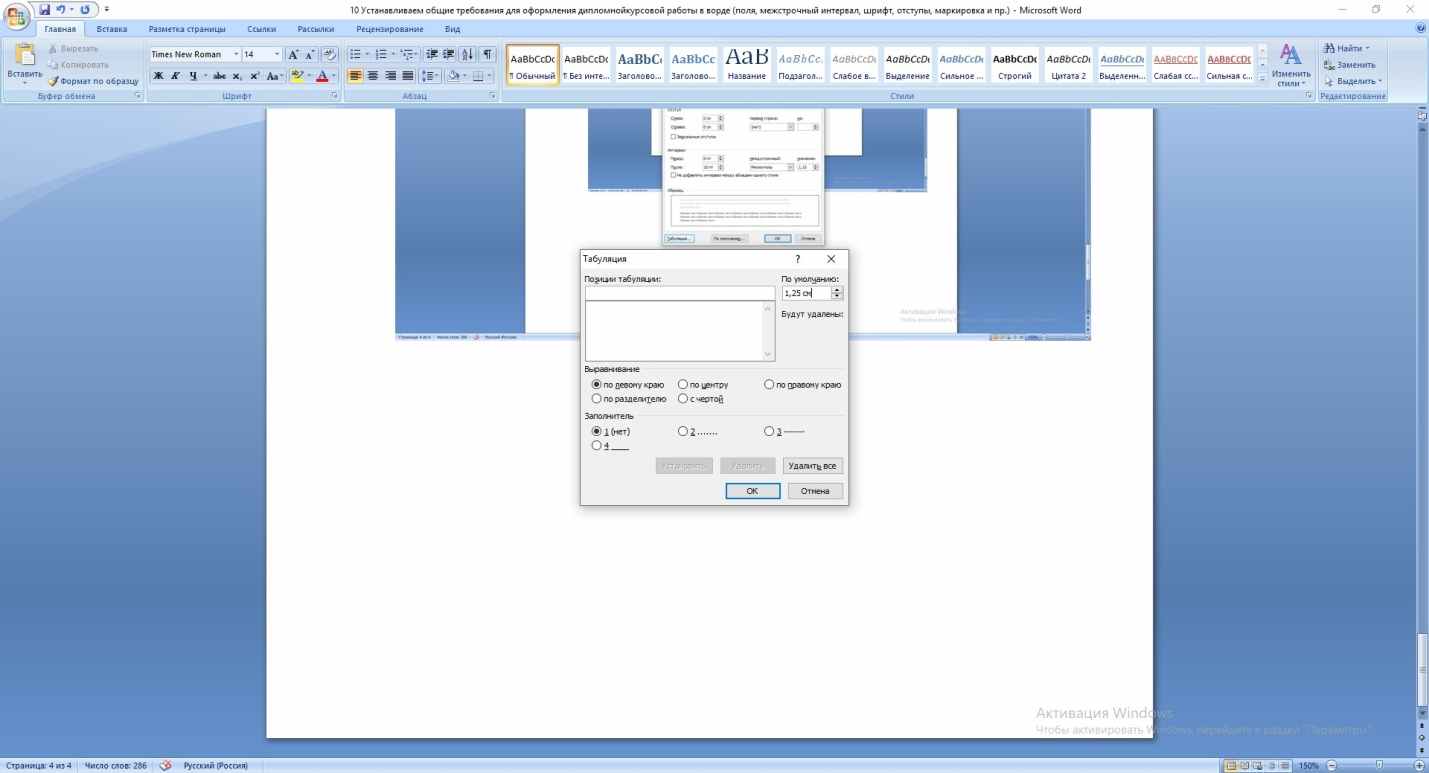The height and width of the screenshot is (773, 1429).
Task: Justify the paragraph text
Action: coord(406,75)
